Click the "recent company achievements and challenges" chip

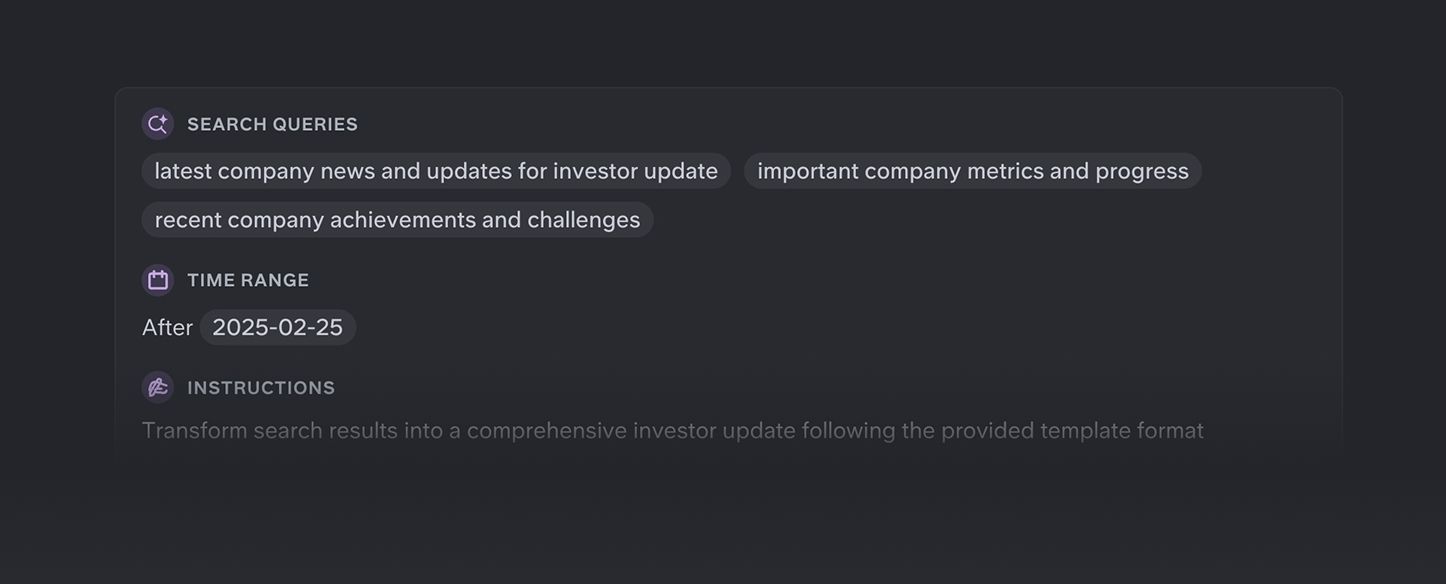pos(397,220)
